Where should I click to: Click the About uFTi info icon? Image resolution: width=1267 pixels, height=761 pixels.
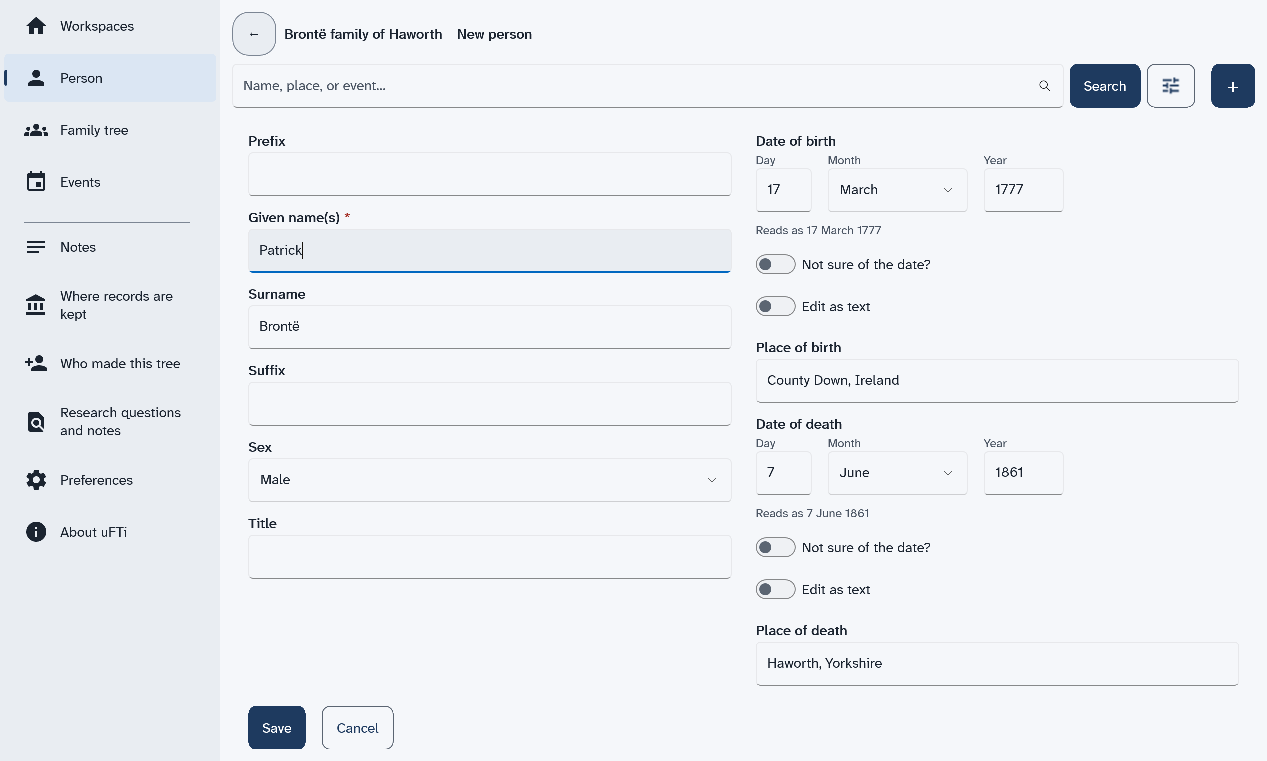click(x=36, y=532)
